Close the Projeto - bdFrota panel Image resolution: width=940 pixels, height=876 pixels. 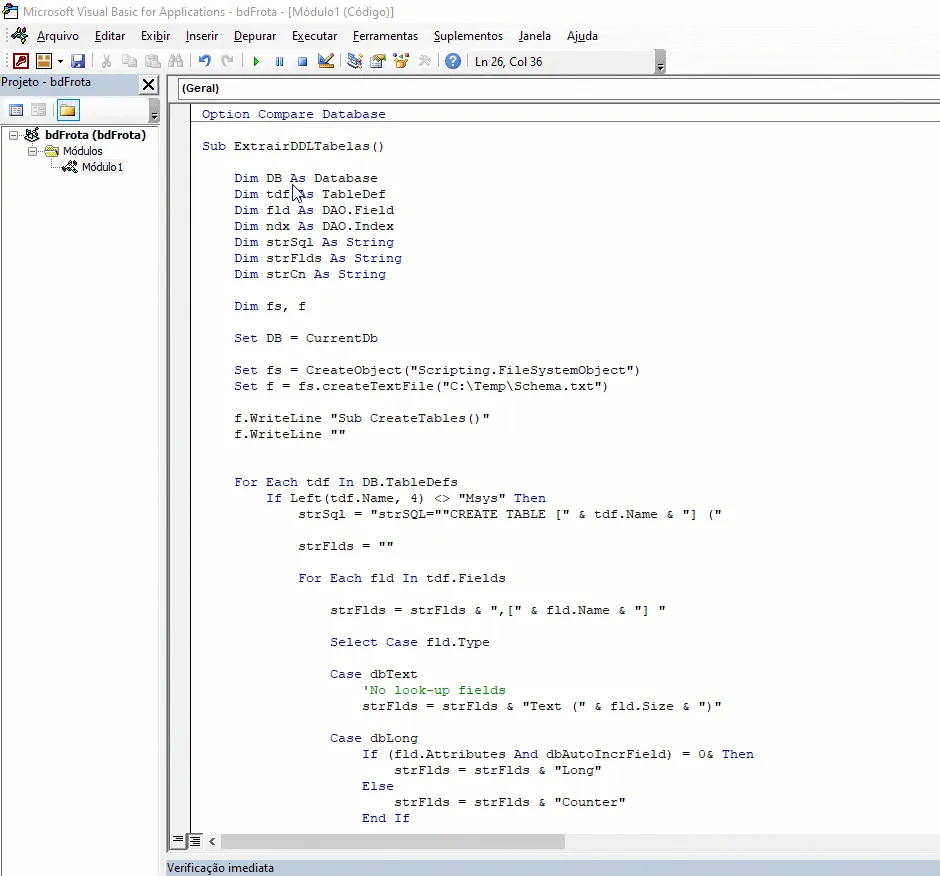[x=149, y=85]
